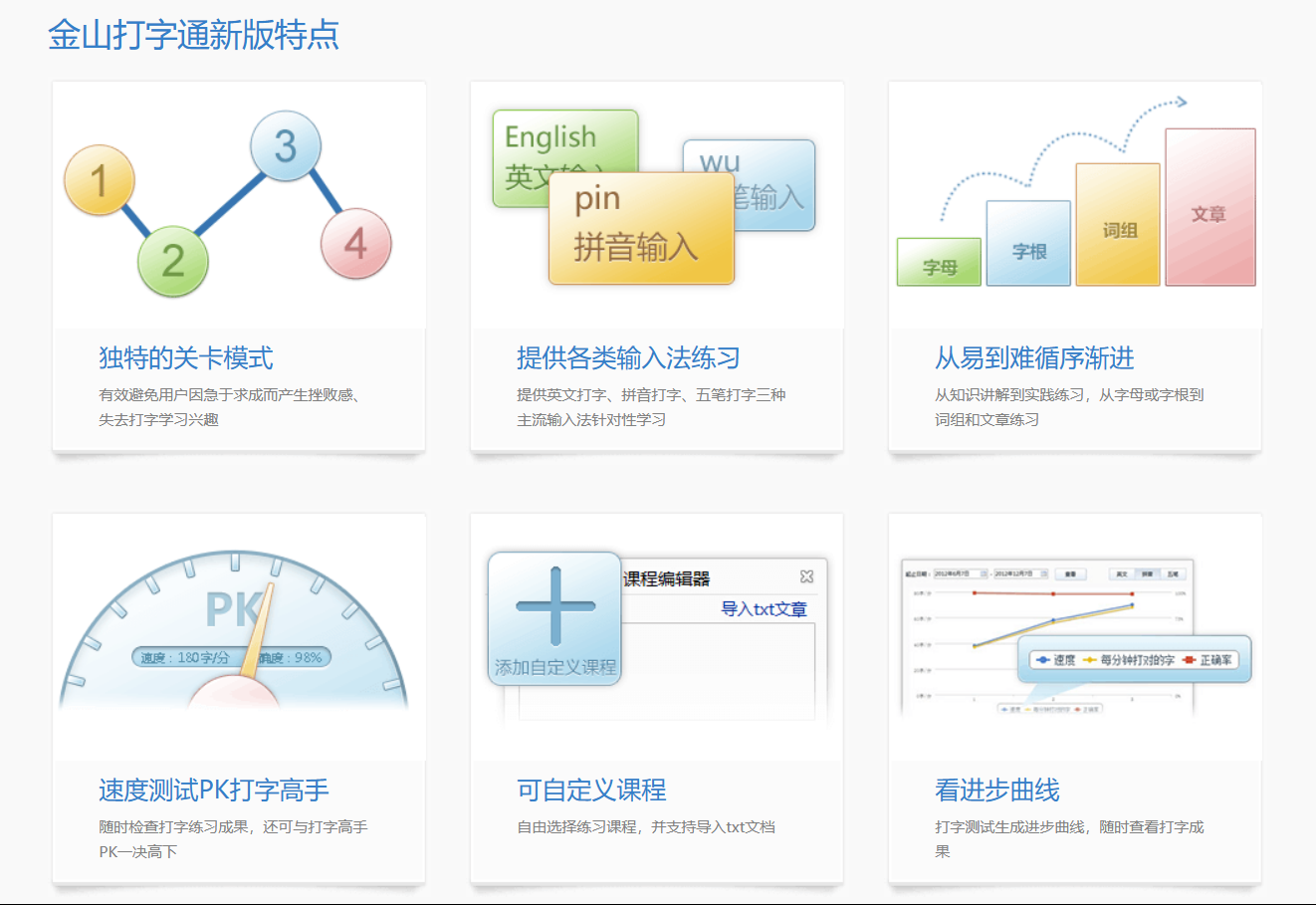The height and width of the screenshot is (905, 1316).
Task: Click the blue number 3 circle
Action: tap(286, 146)
